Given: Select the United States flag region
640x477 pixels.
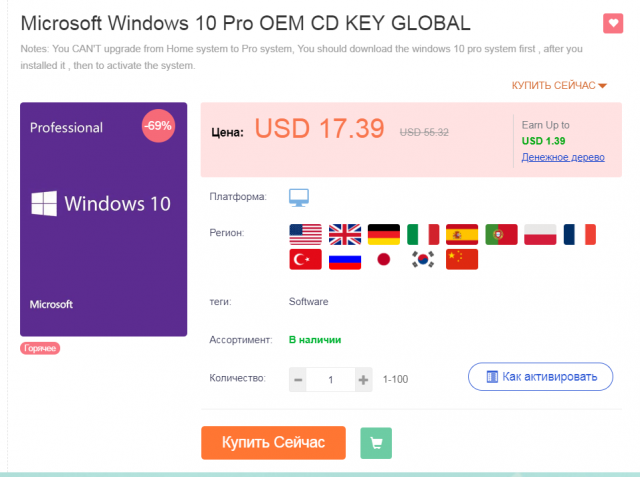Looking at the screenshot, I should 305,234.
